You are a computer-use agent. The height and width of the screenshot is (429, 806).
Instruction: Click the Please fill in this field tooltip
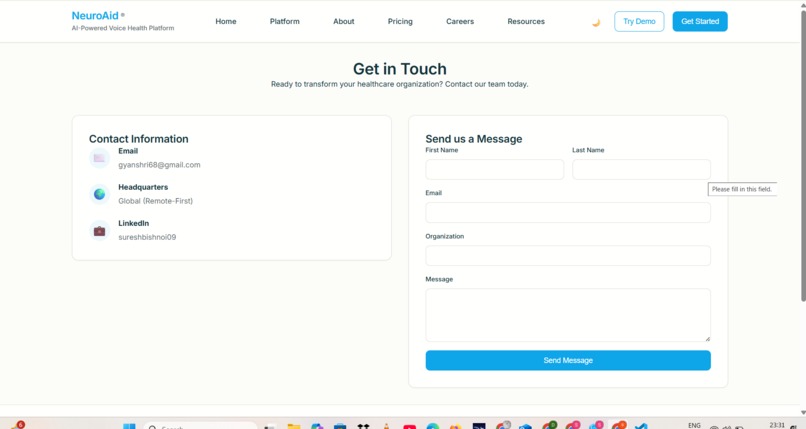[x=742, y=189]
